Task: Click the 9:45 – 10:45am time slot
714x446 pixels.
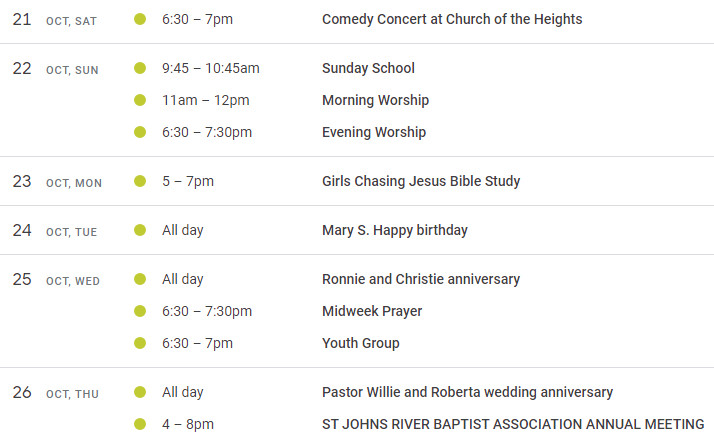Action: 210,68
